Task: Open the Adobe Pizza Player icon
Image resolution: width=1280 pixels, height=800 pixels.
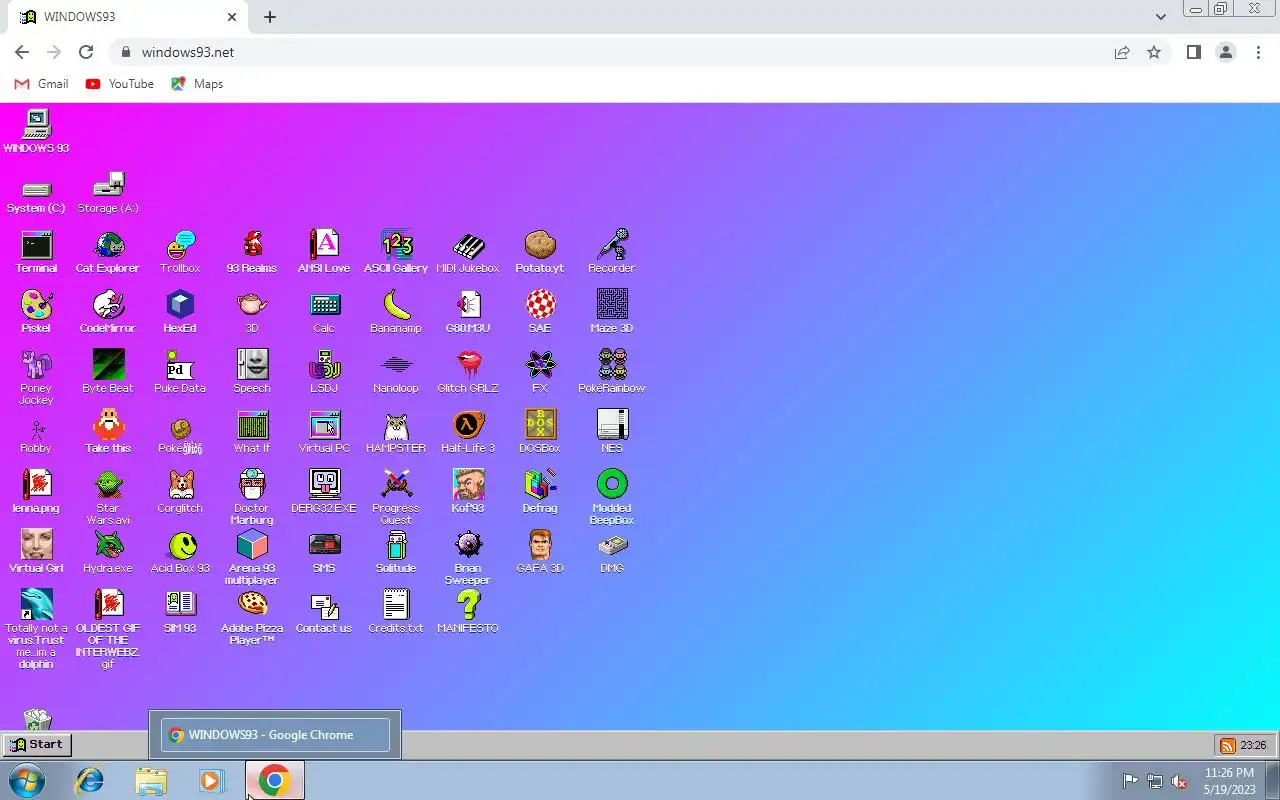Action: click(x=252, y=605)
